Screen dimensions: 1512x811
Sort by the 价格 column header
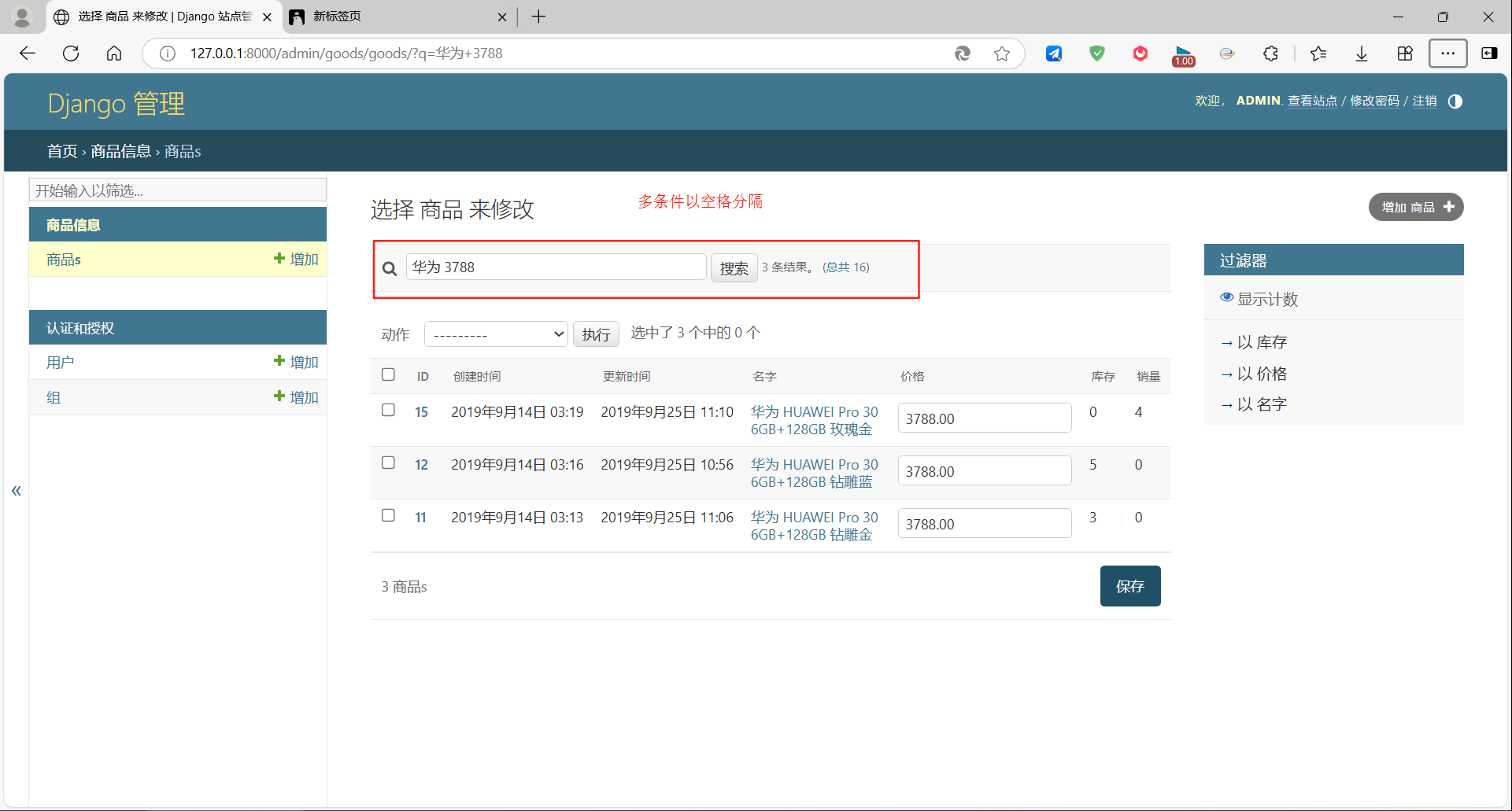click(x=912, y=376)
